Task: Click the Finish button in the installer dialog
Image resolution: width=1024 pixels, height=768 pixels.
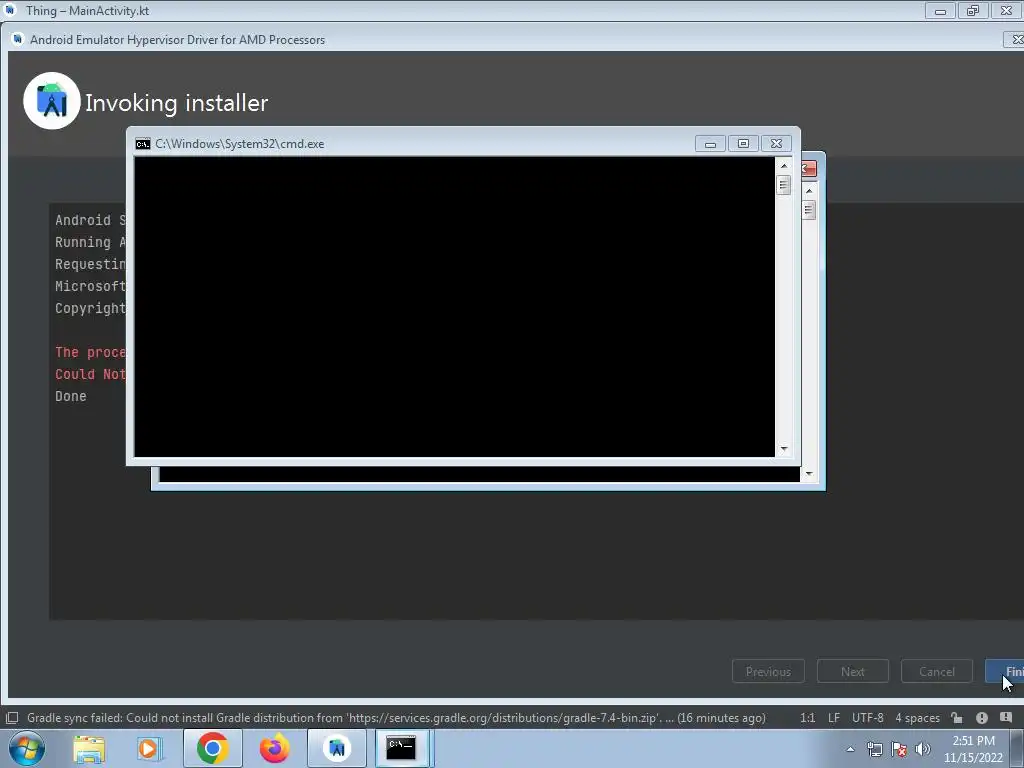Action: (1006, 671)
